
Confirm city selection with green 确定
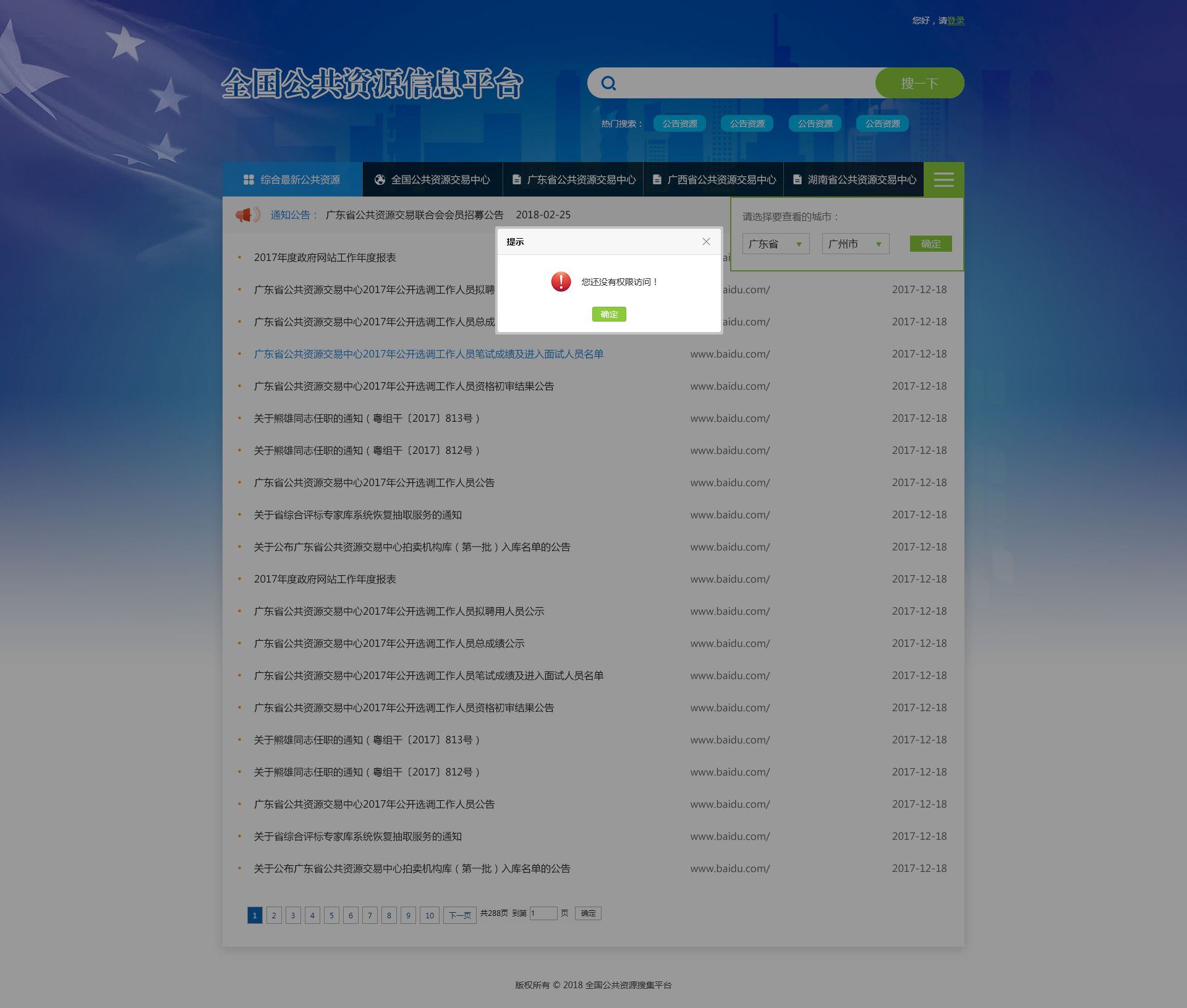(x=930, y=244)
